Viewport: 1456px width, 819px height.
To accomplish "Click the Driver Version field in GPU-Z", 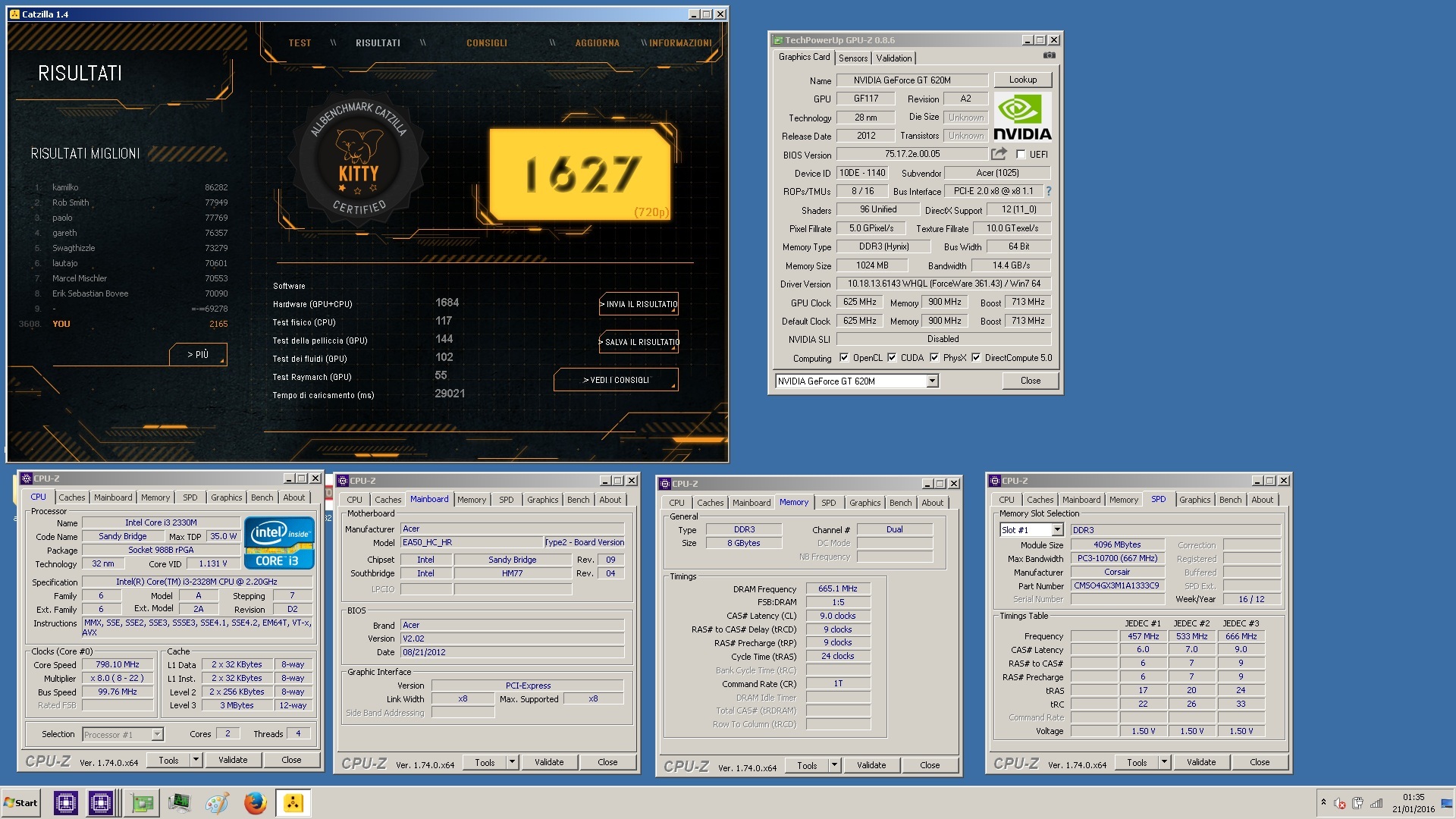I will pos(943,284).
